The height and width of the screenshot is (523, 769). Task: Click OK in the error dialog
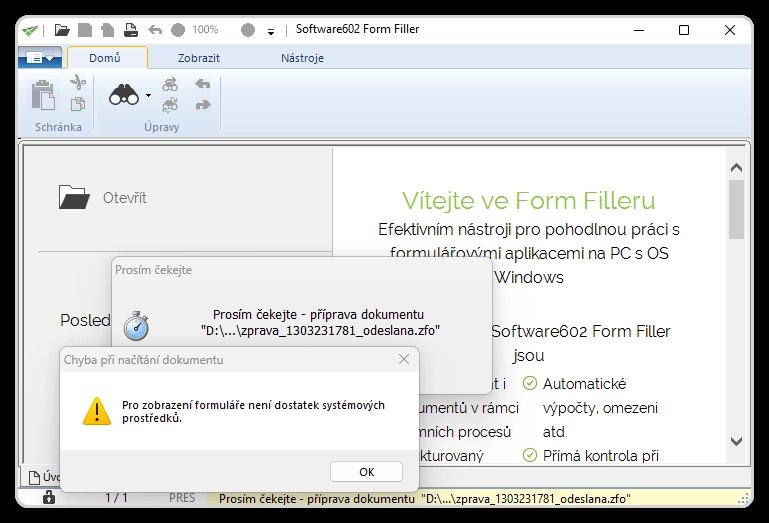(366, 471)
